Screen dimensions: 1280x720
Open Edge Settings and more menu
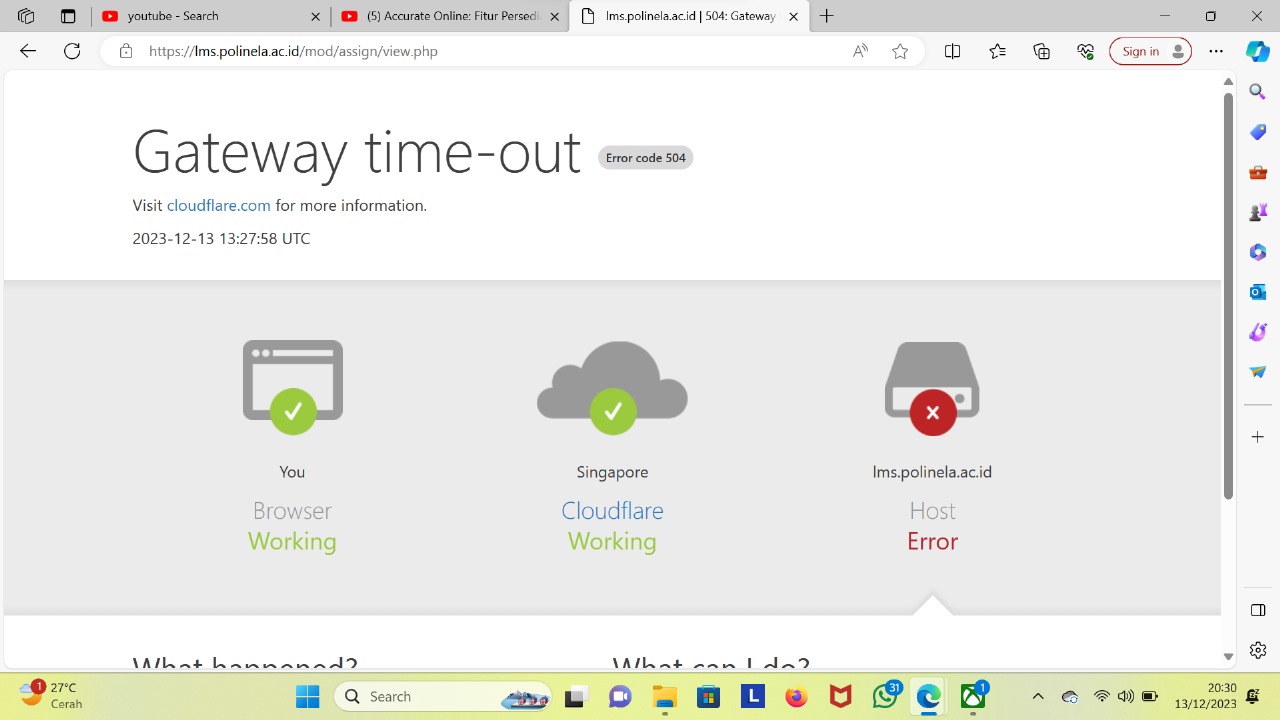tap(1216, 51)
